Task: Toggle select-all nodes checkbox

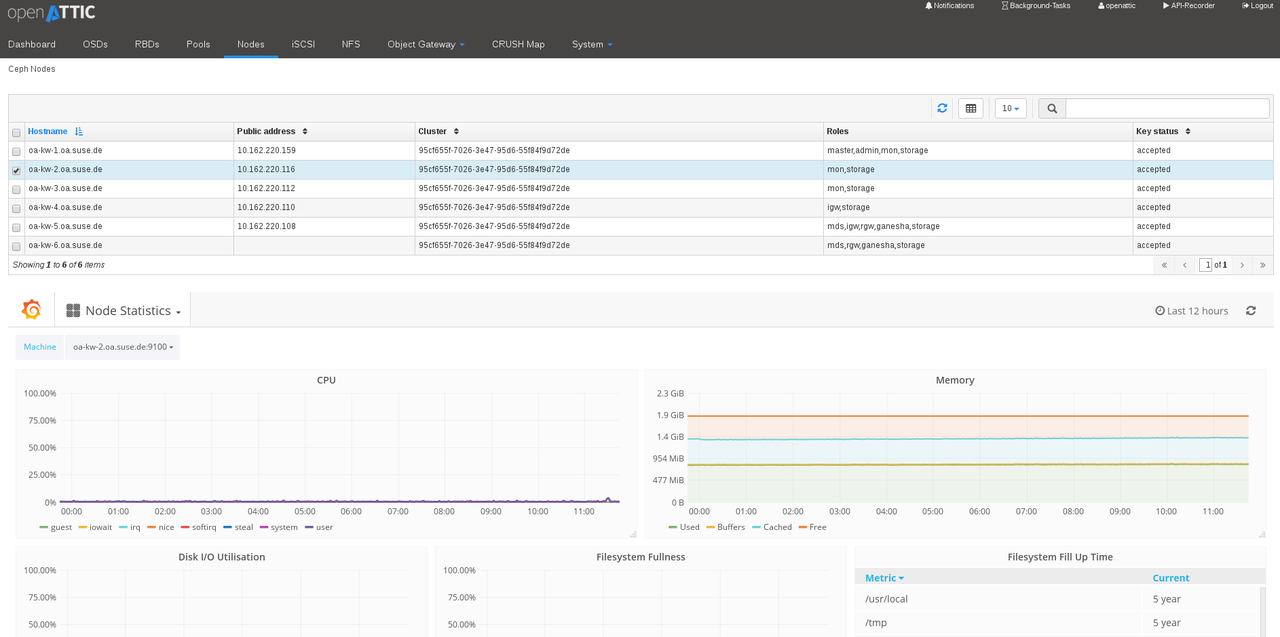Action: pyautogui.click(x=16, y=133)
